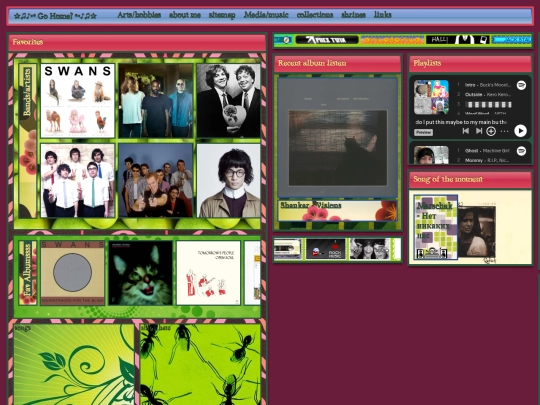Select the 'Outside' track row
The image size is (540, 405).
484,94
